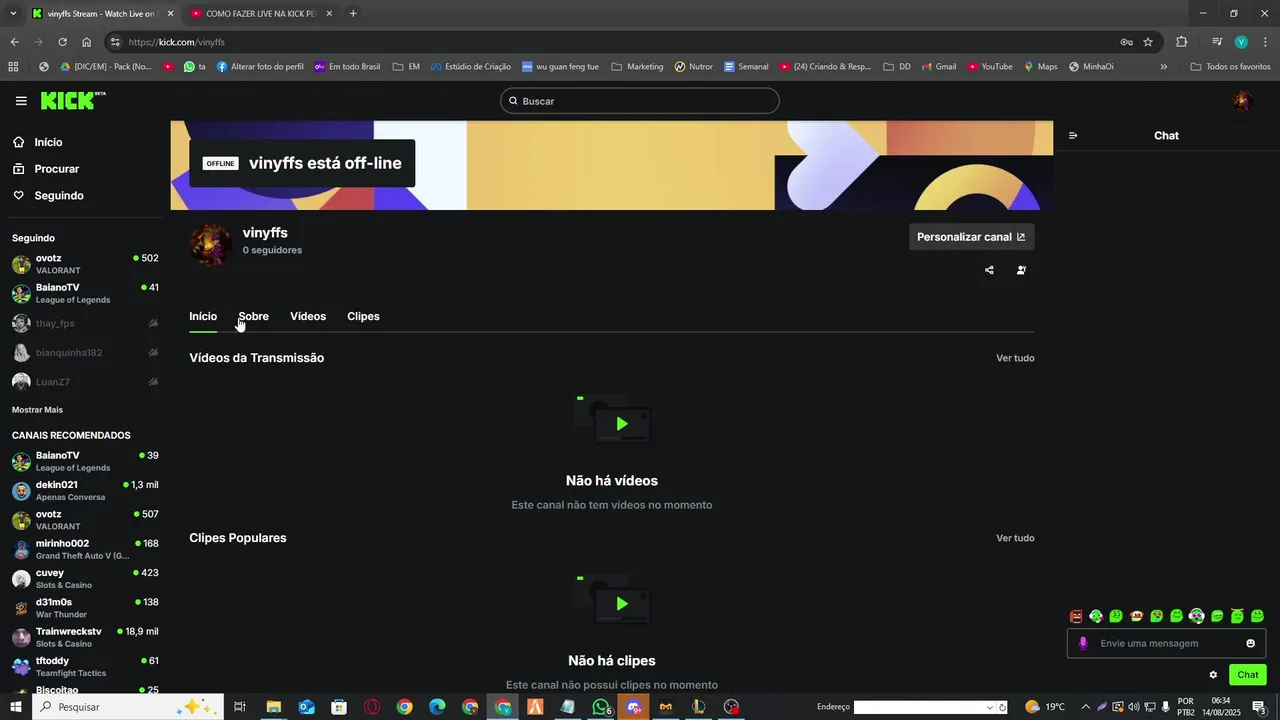Expand Mostrar Mais in following list

pyautogui.click(x=37, y=410)
